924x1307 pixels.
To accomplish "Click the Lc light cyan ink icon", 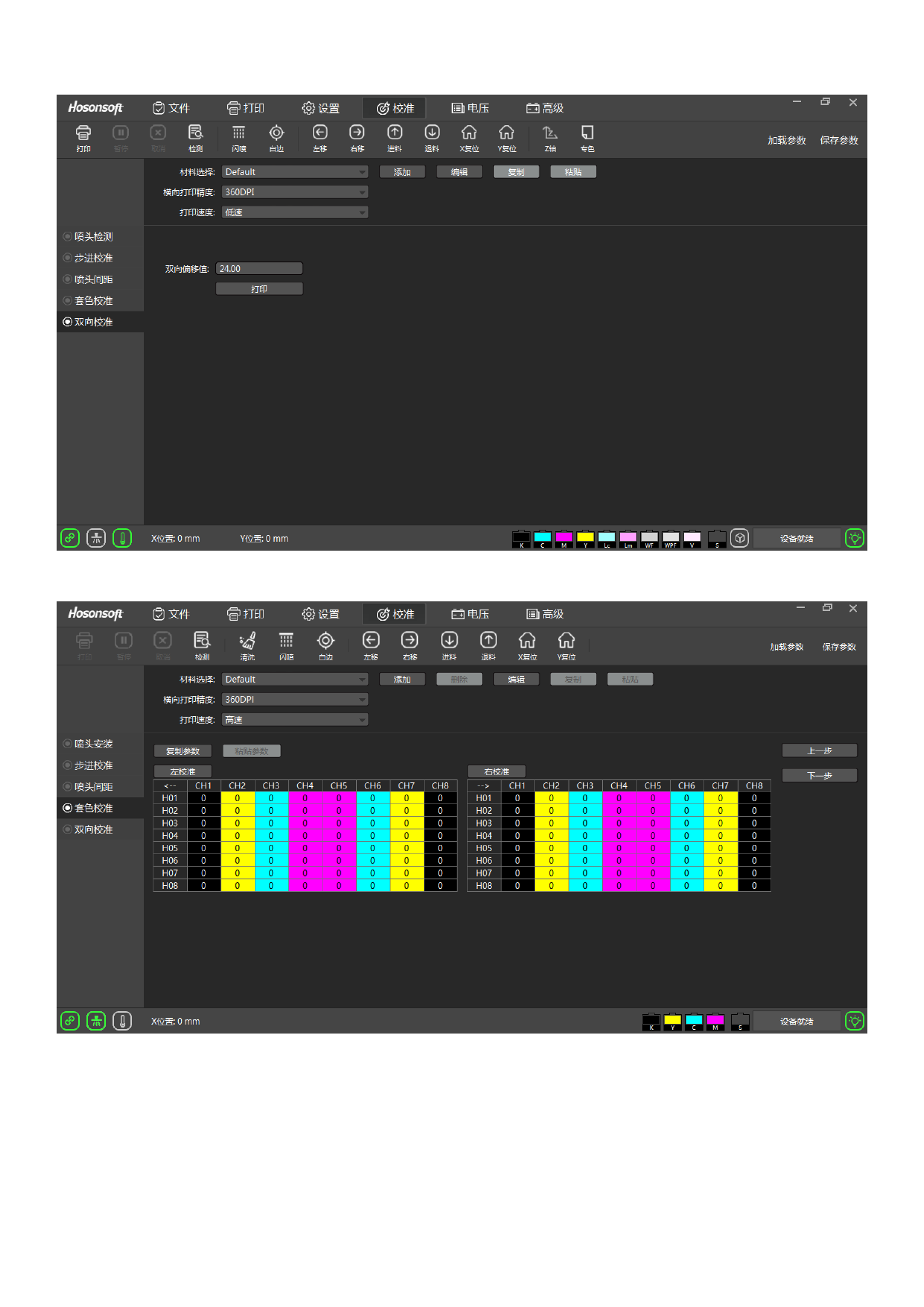I will (x=607, y=538).
